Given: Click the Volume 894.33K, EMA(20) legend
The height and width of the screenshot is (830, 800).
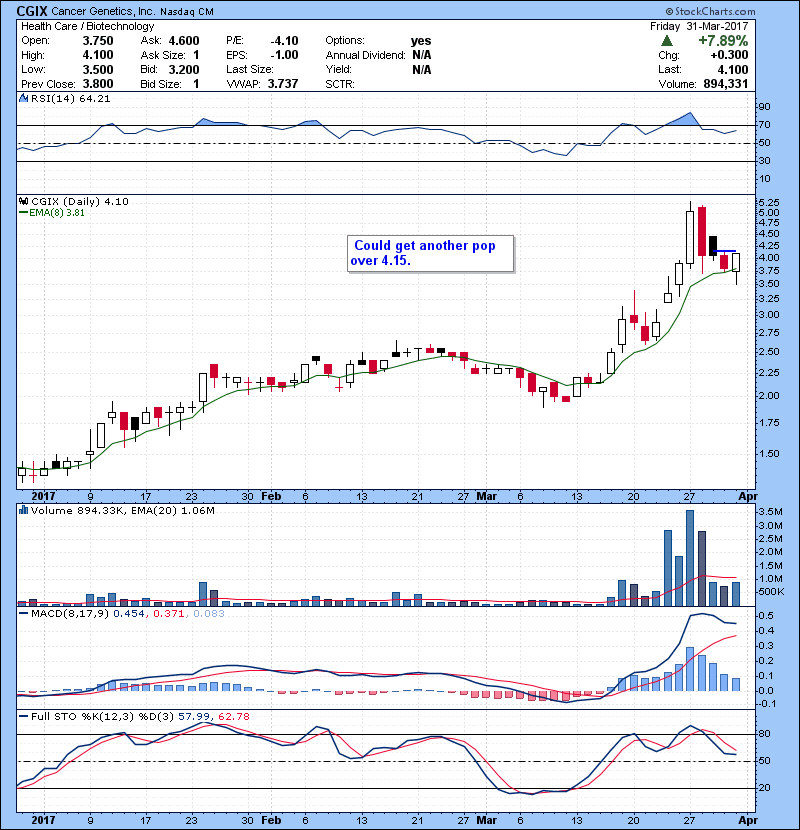Looking at the screenshot, I should coord(122,510).
